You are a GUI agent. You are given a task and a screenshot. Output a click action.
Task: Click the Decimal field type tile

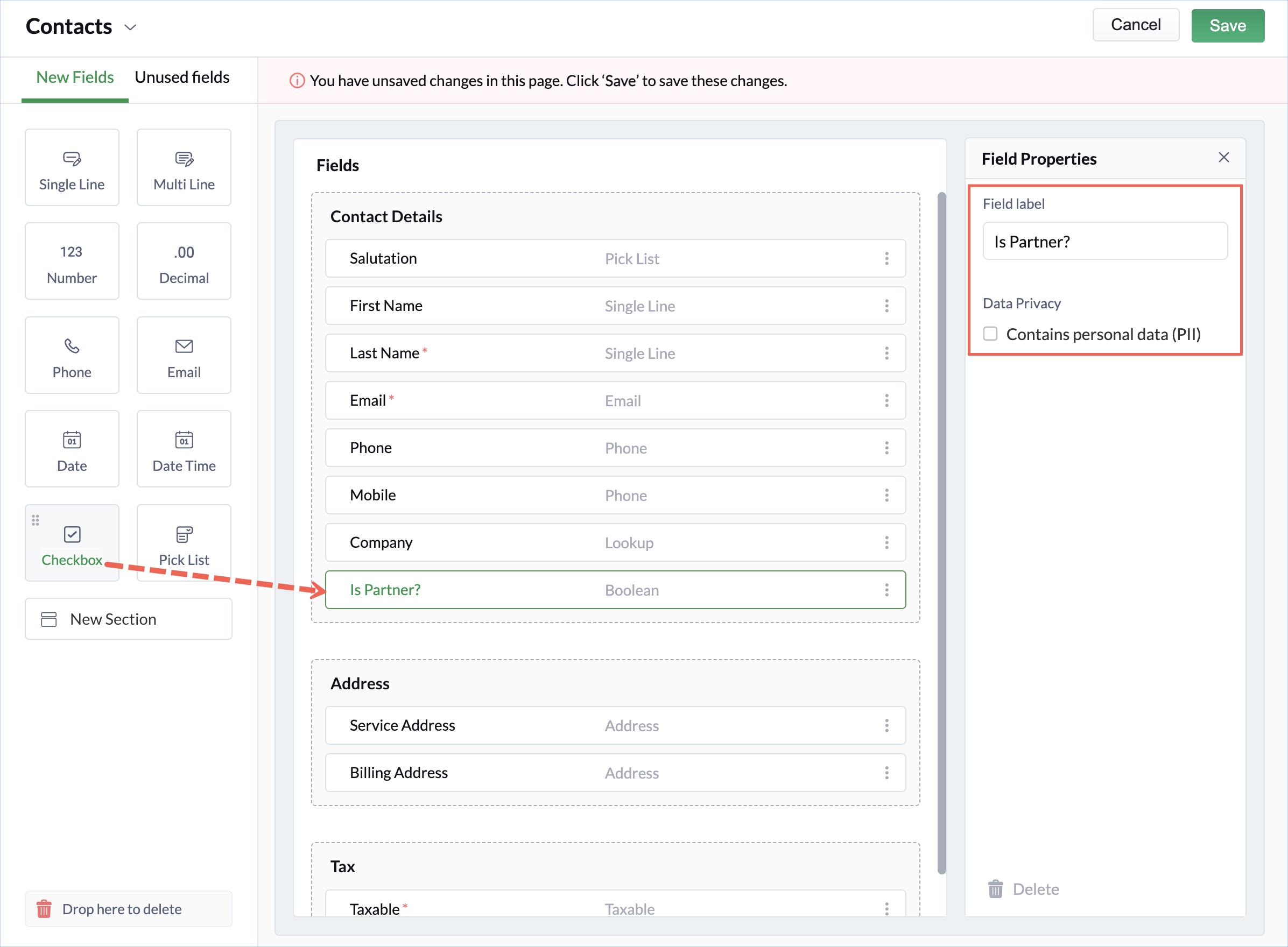point(184,262)
